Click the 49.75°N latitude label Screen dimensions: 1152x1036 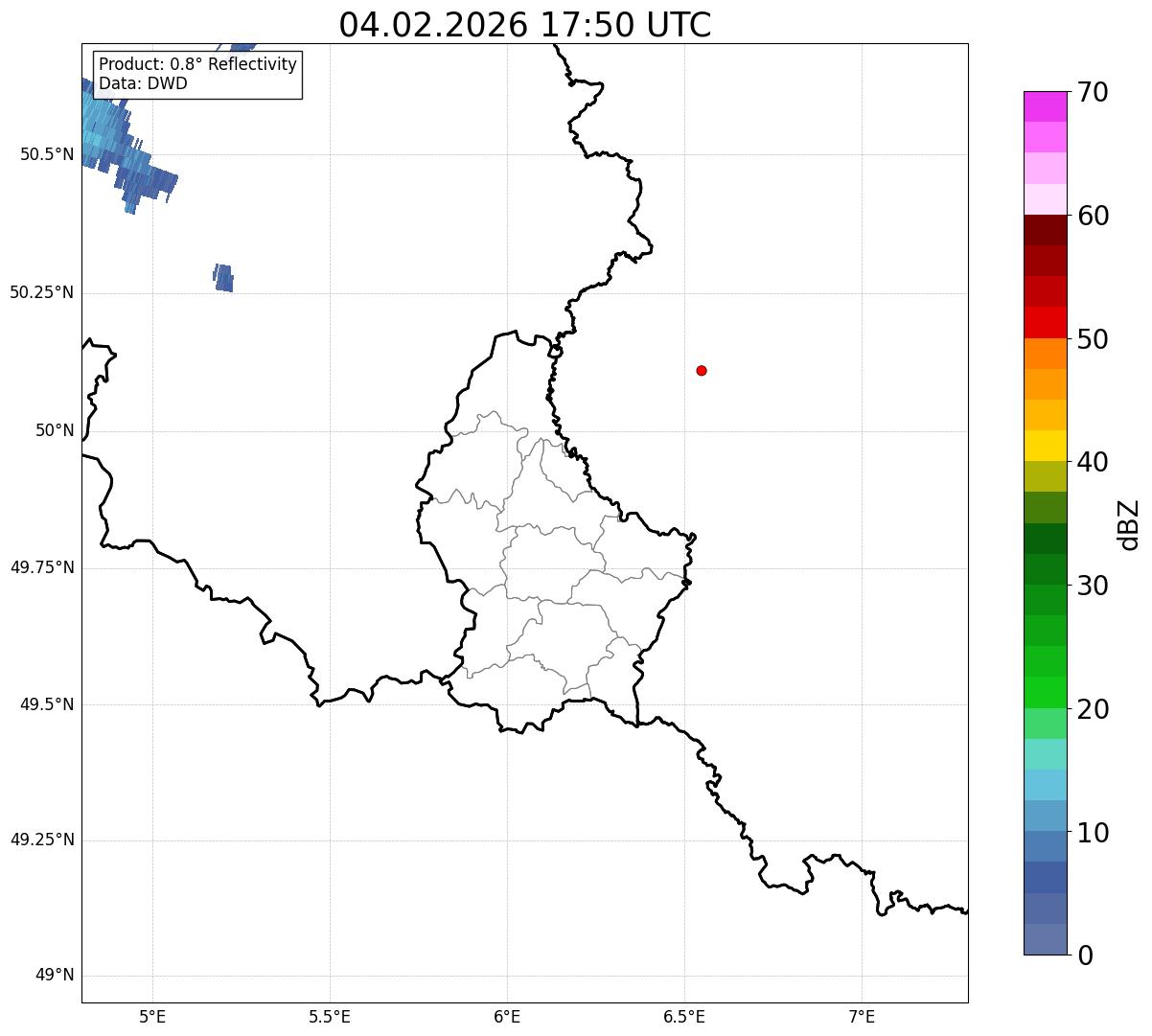coord(41,567)
